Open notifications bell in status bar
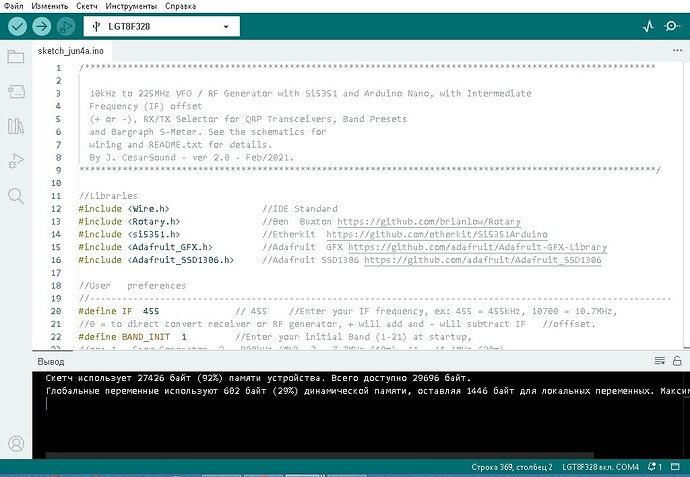This screenshot has width=690, height=477. [x=655, y=466]
